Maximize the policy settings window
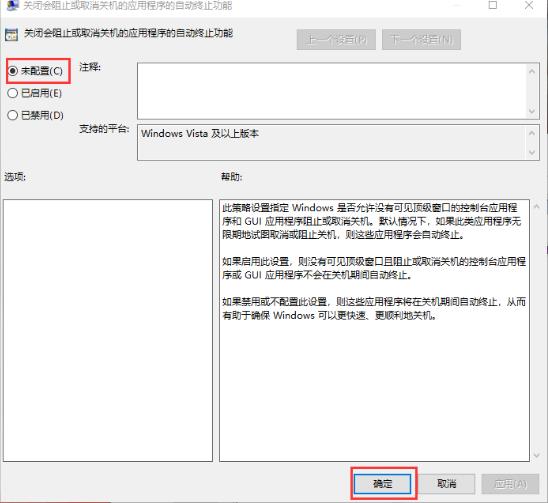 [493, 5]
